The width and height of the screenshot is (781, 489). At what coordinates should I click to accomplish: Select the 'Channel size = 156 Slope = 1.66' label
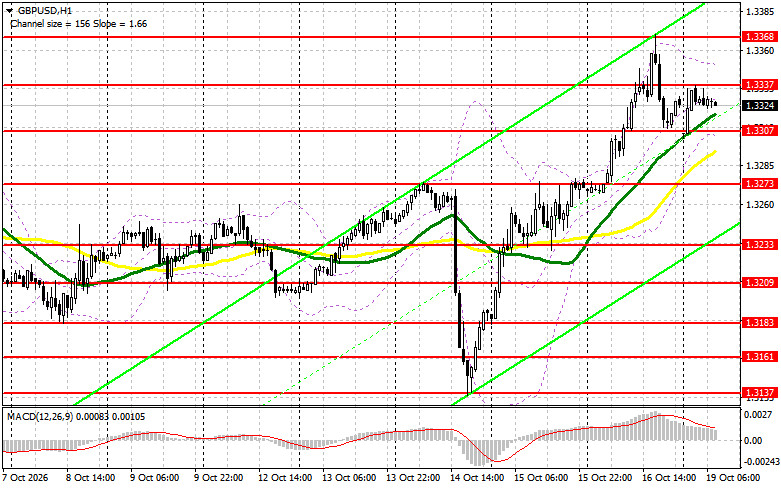pyautogui.click(x=79, y=23)
